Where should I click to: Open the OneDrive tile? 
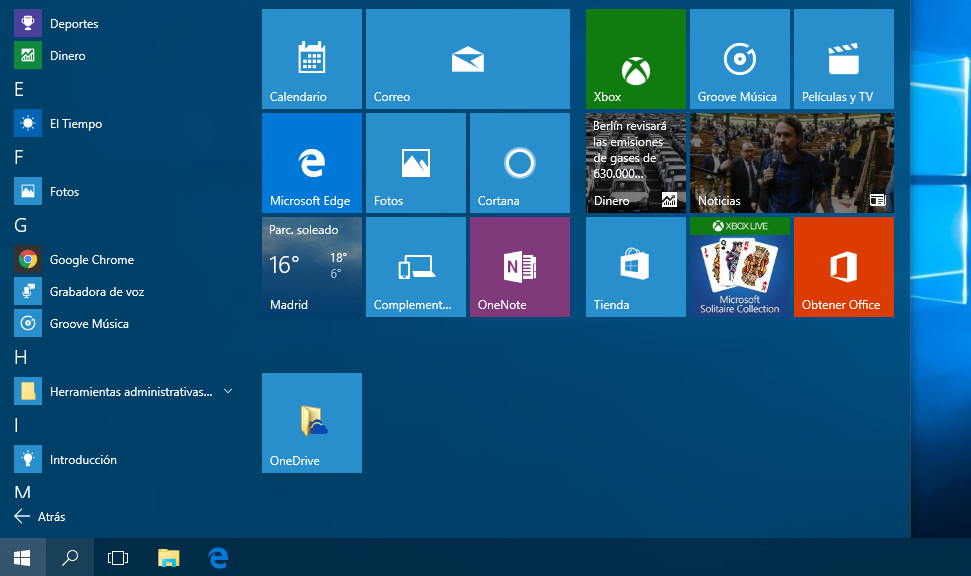tap(311, 423)
